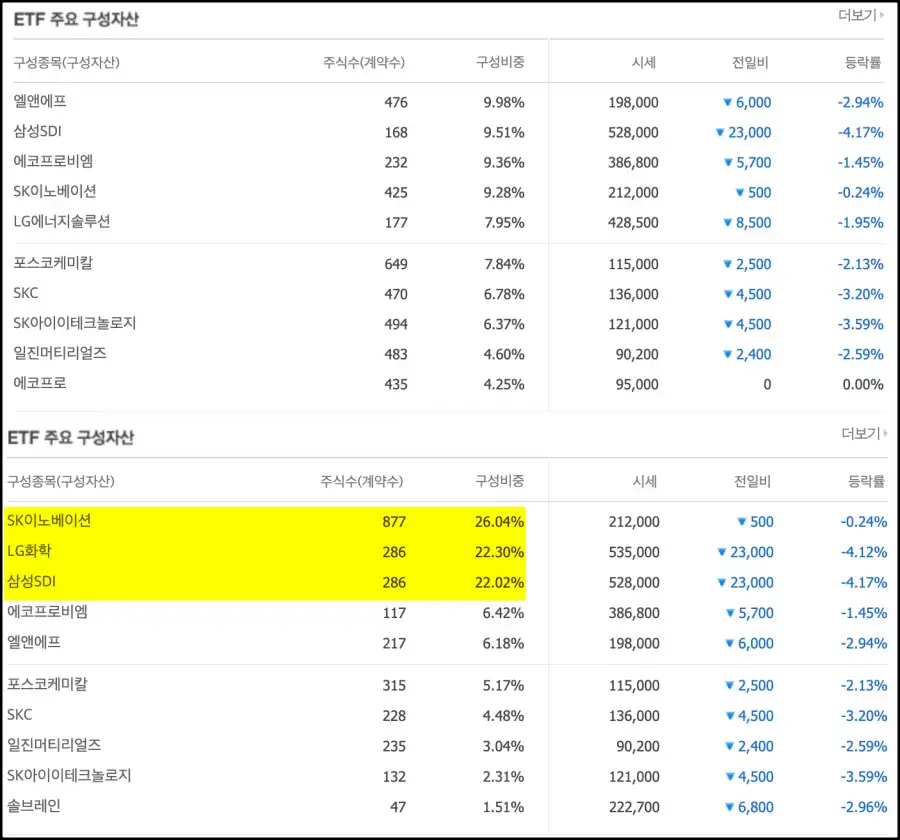
Task: Click the 1.51% weight value
Action: coord(503,807)
